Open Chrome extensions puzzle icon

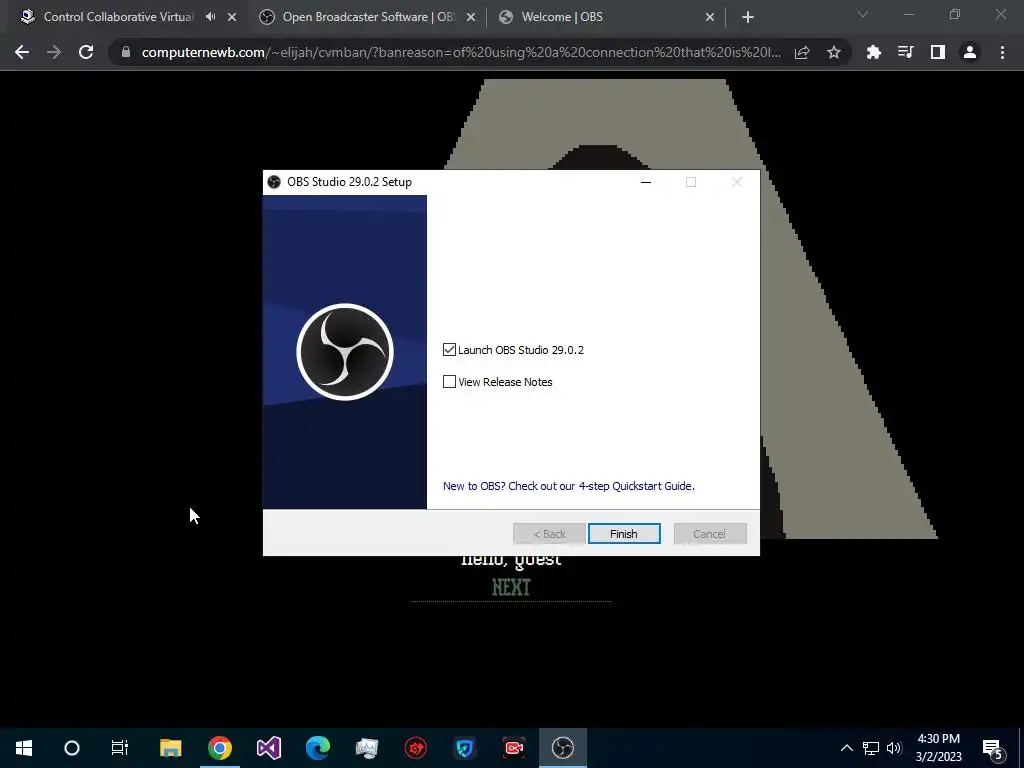(x=874, y=52)
